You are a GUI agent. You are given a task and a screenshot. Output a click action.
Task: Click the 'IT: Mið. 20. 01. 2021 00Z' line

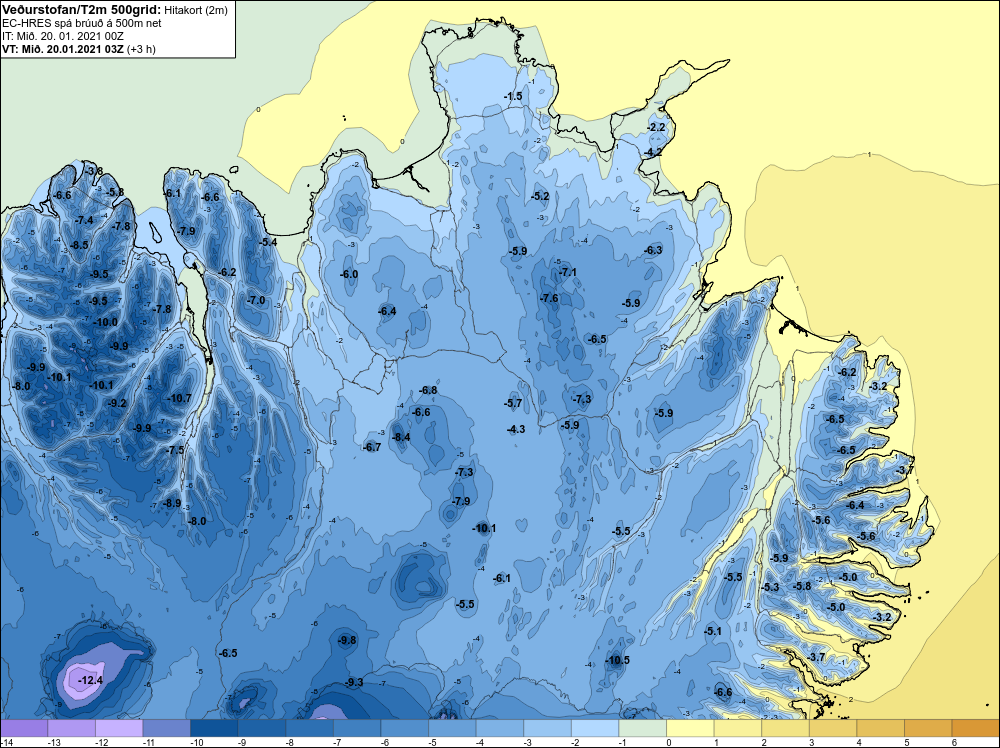click(x=63, y=36)
